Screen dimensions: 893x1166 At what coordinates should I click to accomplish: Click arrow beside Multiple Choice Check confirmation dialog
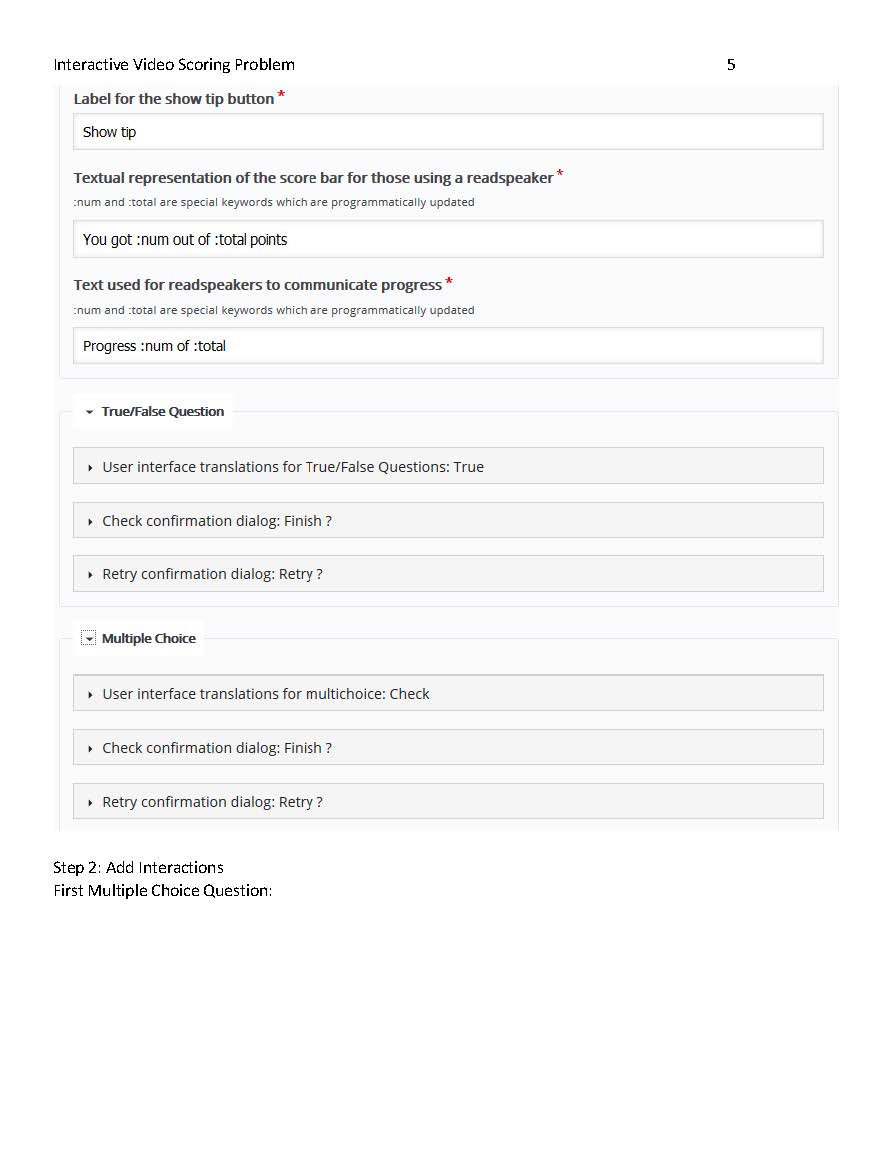click(x=90, y=749)
